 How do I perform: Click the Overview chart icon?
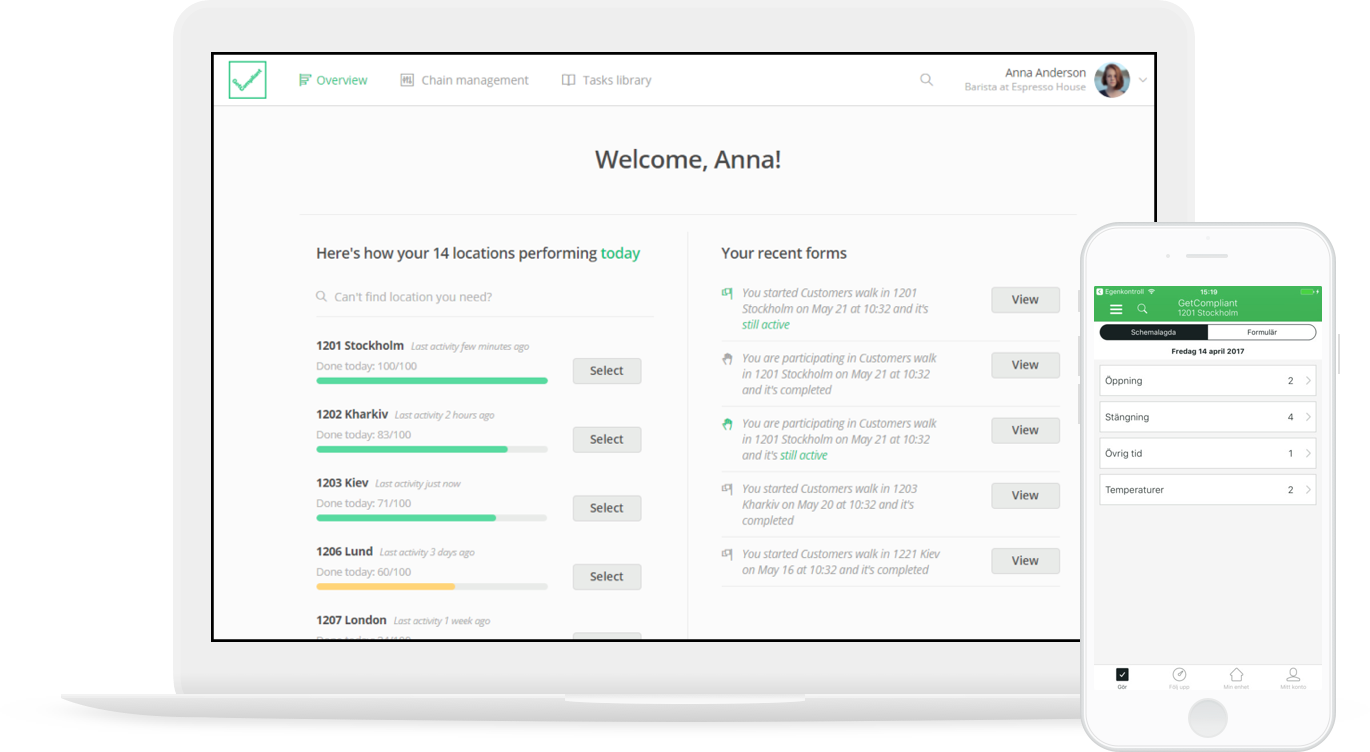pos(304,80)
